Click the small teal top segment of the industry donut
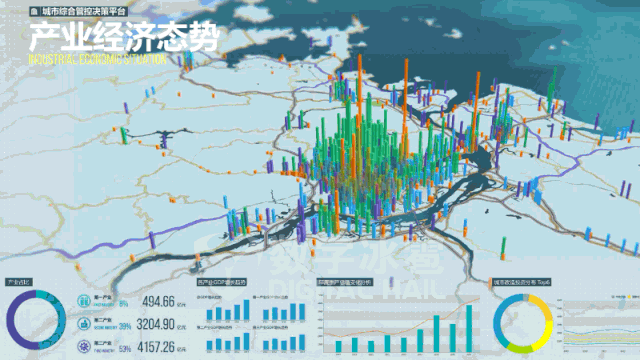Viewport: 640px width, 360px height. point(42,294)
